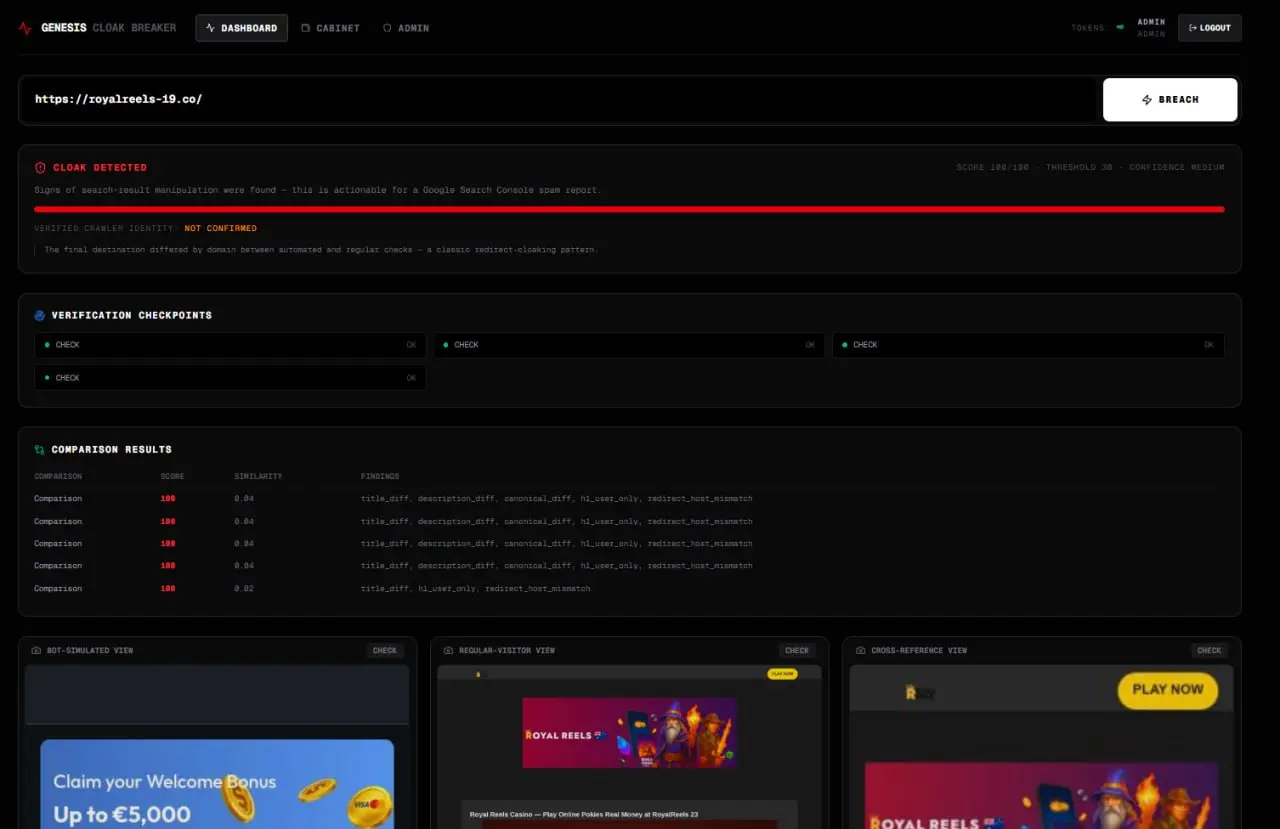Click the THRESHOLD 30 value
Viewport: 1280px width, 829px height.
1079,168
